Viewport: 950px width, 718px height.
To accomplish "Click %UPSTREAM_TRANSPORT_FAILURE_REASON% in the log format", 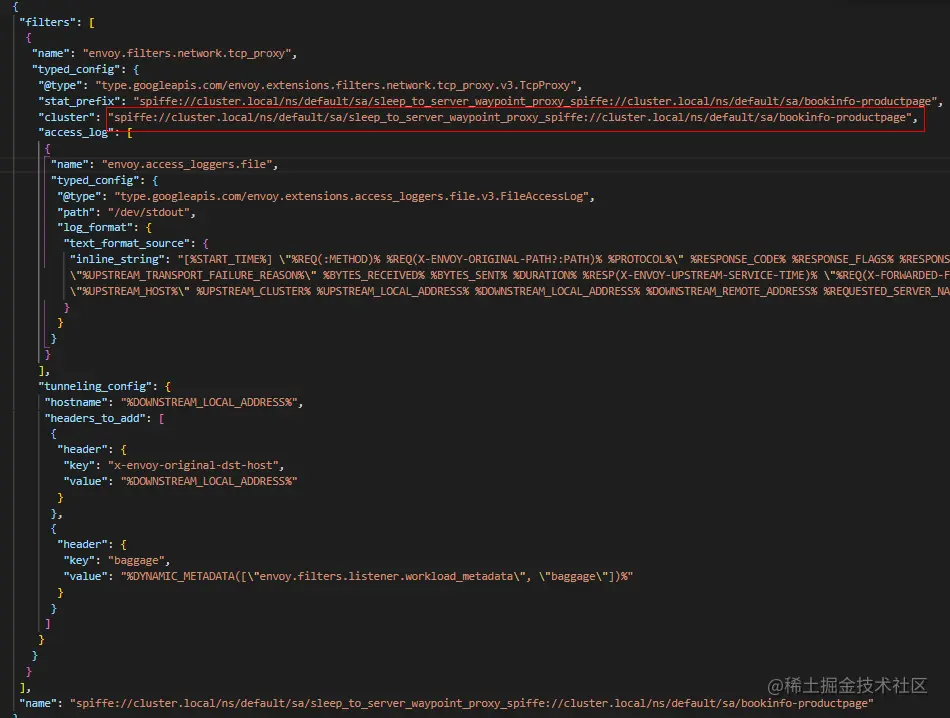I will click(x=193, y=275).
